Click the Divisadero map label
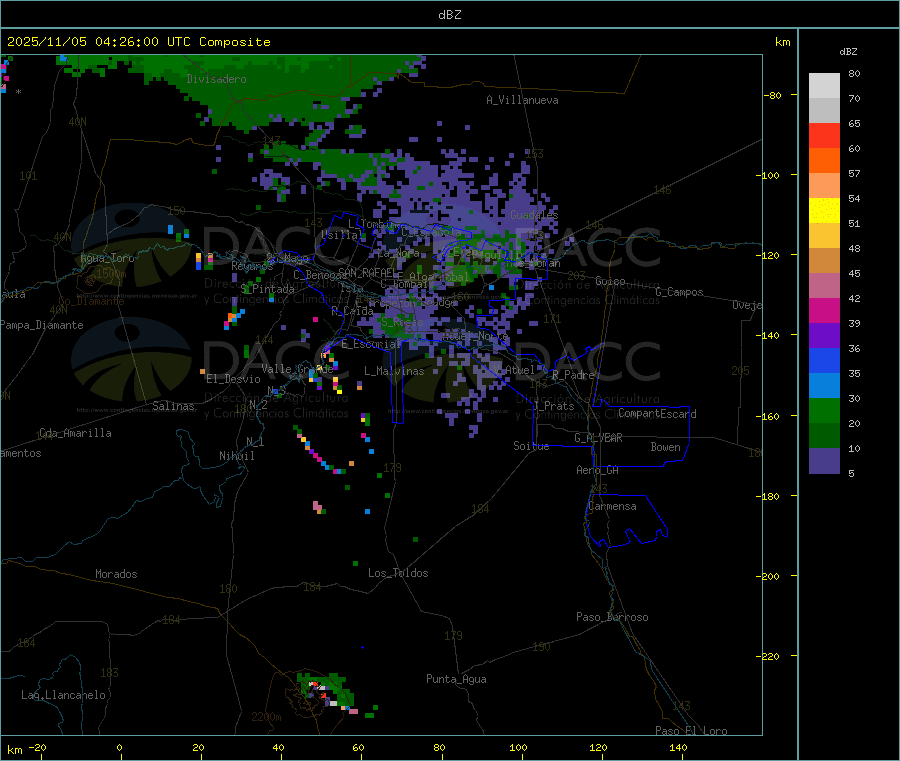Image resolution: width=900 pixels, height=761 pixels. (216, 79)
